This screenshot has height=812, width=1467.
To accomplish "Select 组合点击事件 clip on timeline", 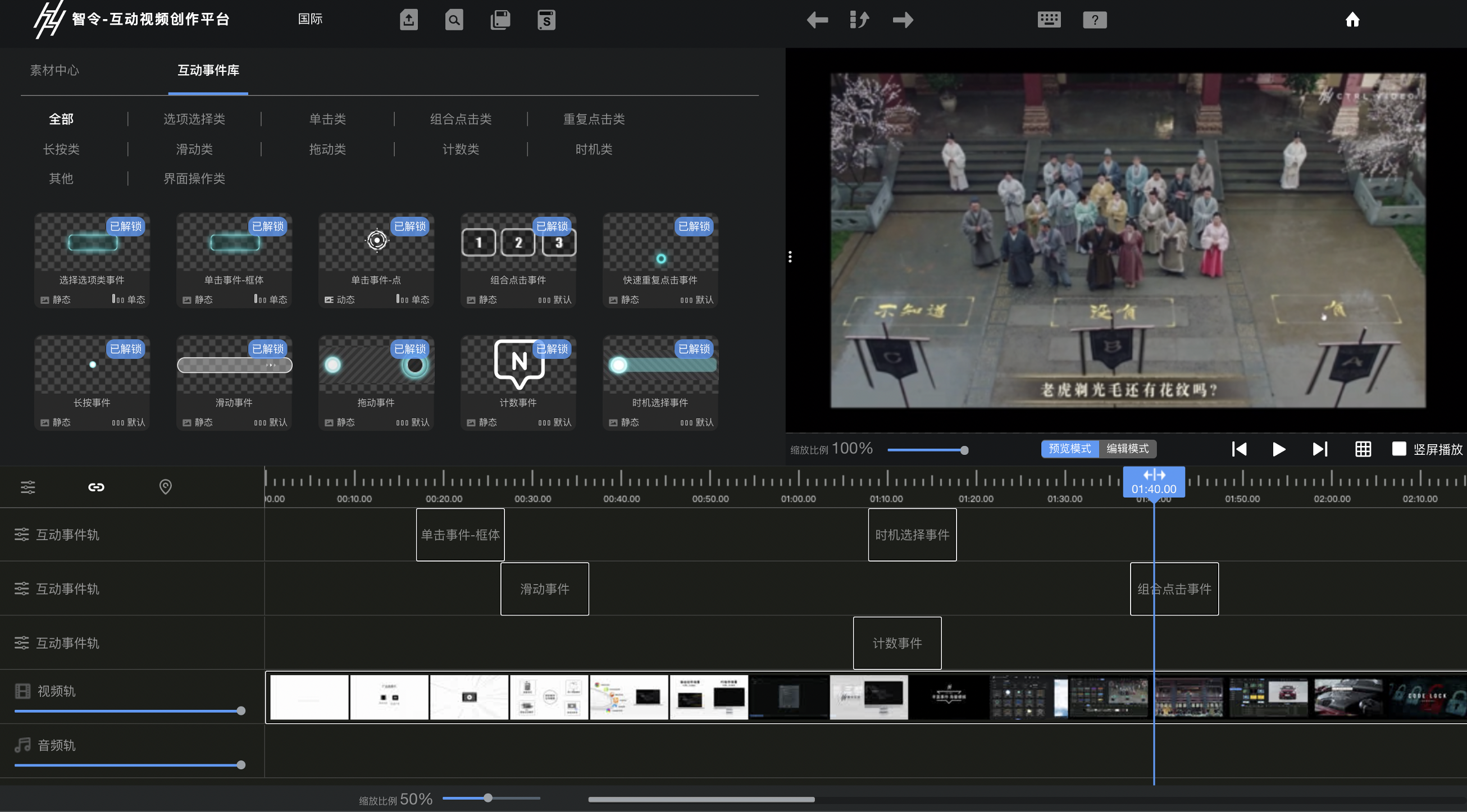I will [1174, 589].
